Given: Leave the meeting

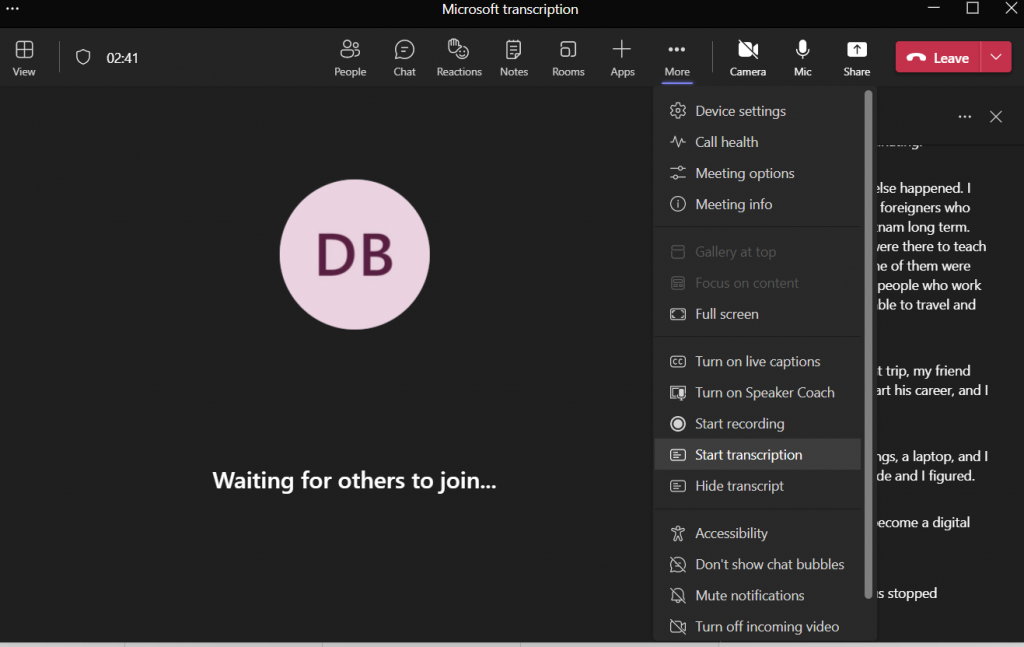Looking at the screenshot, I should 938,57.
